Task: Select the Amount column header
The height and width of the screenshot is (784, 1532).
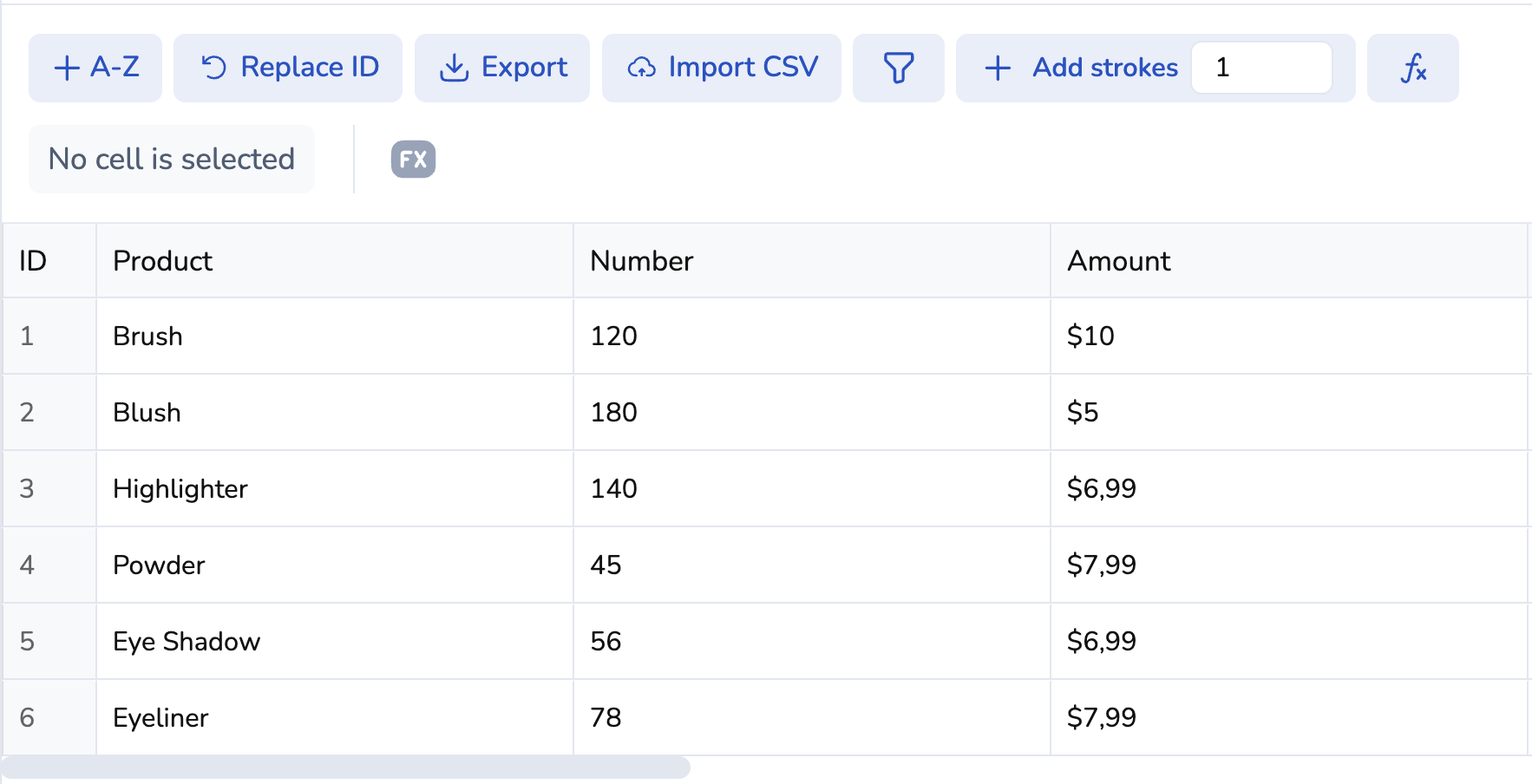Action: [1288, 261]
